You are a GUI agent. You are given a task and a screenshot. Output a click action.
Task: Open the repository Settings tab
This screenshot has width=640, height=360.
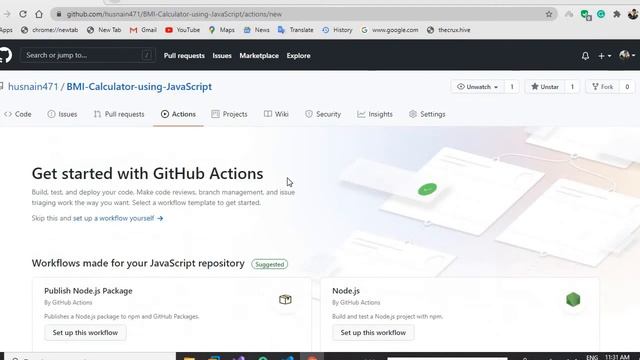pyautogui.click(x=427, y=114)
